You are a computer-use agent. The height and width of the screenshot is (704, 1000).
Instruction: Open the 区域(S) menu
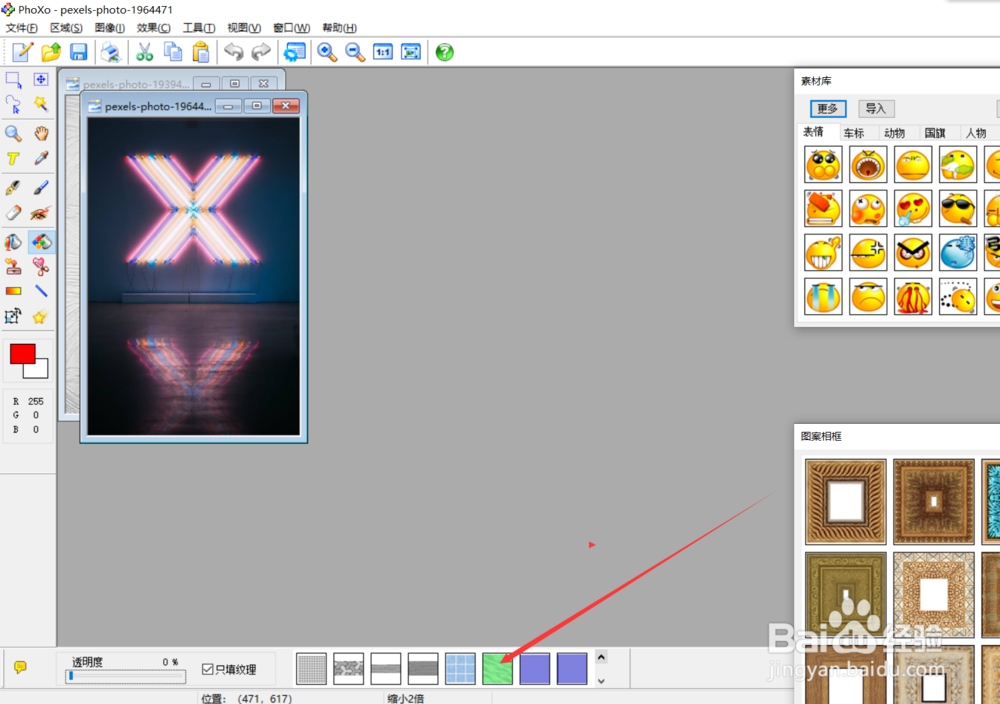click(x=66, y=28)
